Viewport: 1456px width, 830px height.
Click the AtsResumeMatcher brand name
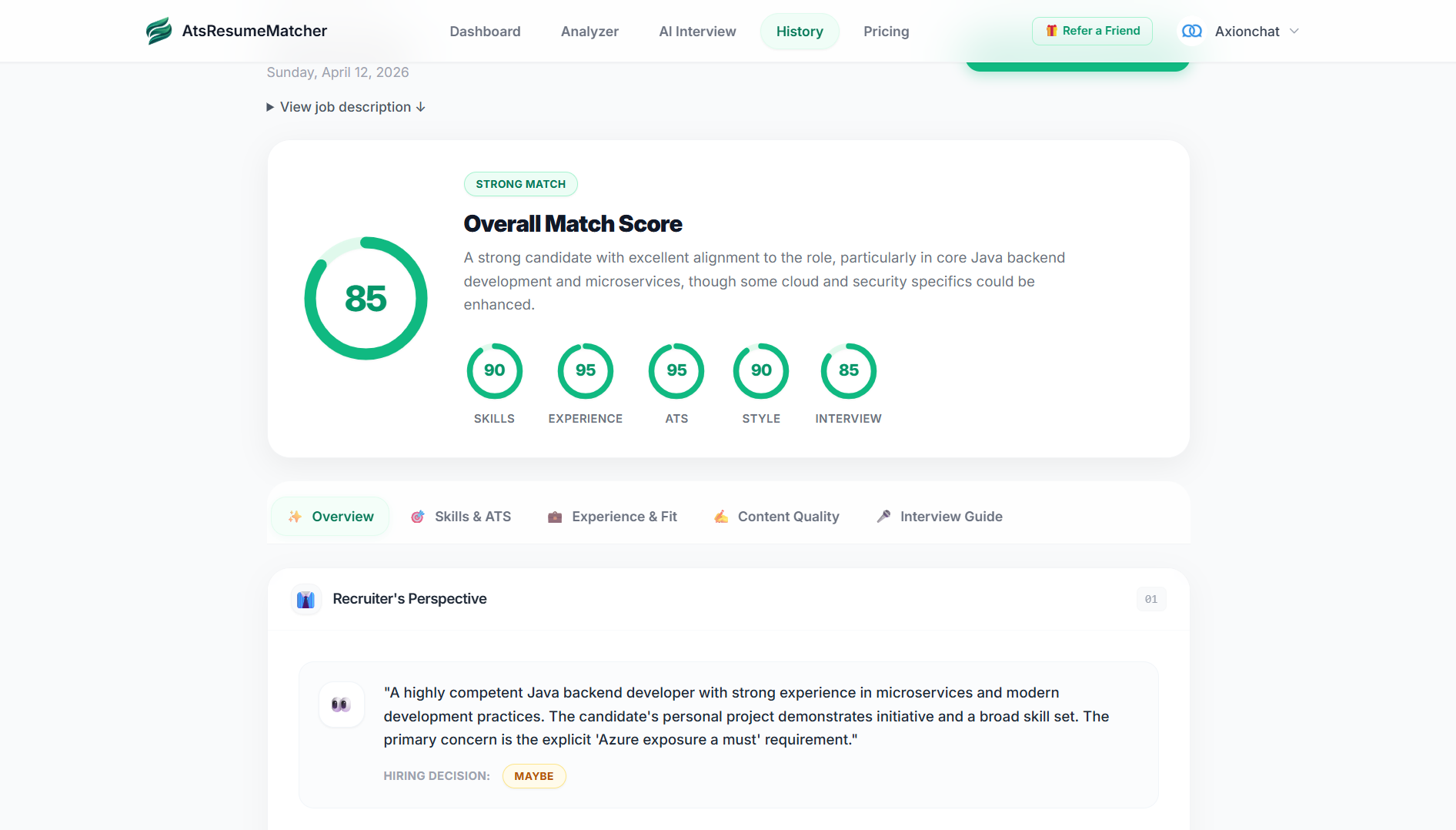255,31
